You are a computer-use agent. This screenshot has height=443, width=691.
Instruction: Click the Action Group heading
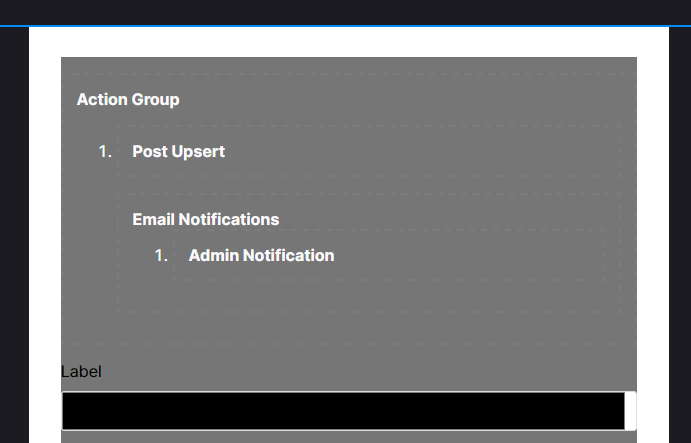pyautogui.click(x=128, y=100)
